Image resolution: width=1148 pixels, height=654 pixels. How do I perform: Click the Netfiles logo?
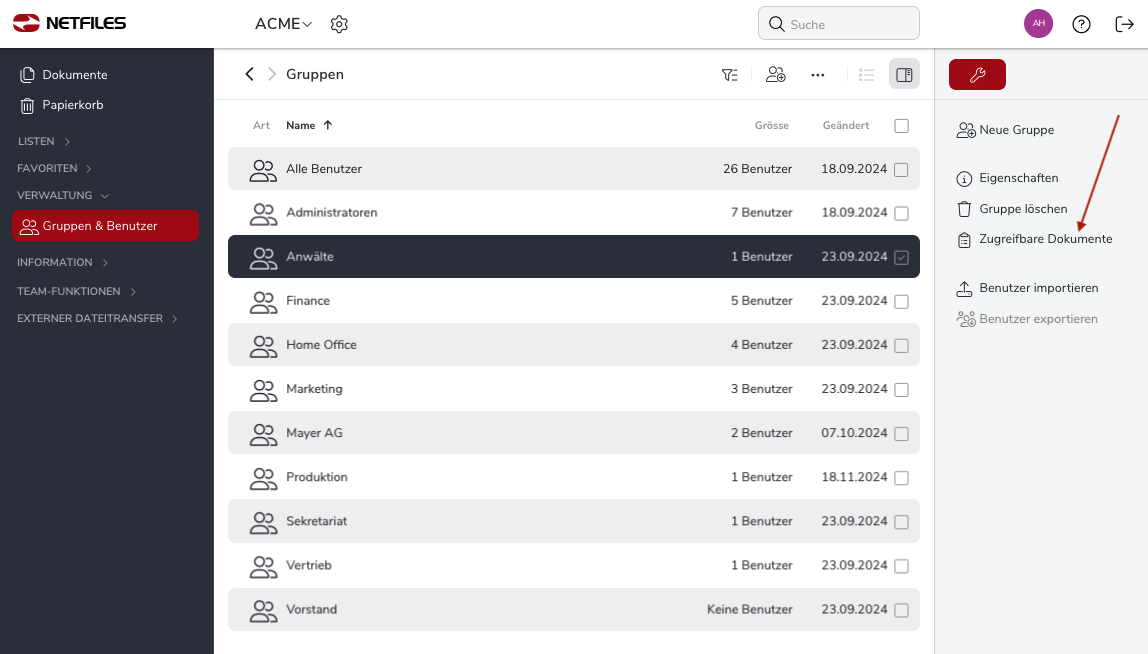click(70, 23)
